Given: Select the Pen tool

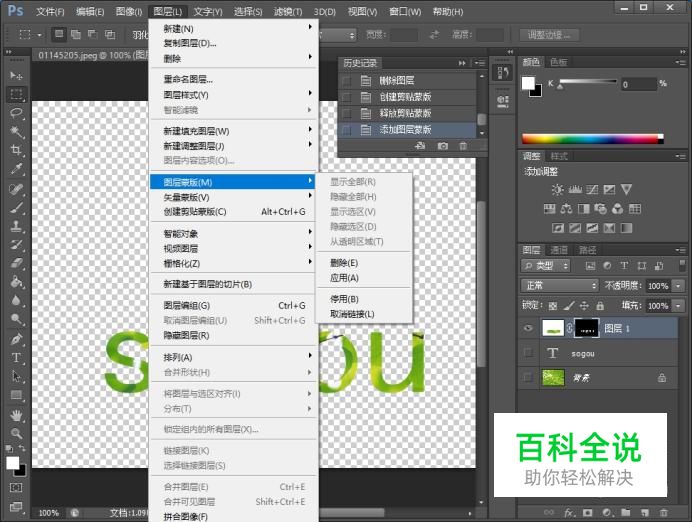Looking at the screenshot, I should (x=16, y=339).
